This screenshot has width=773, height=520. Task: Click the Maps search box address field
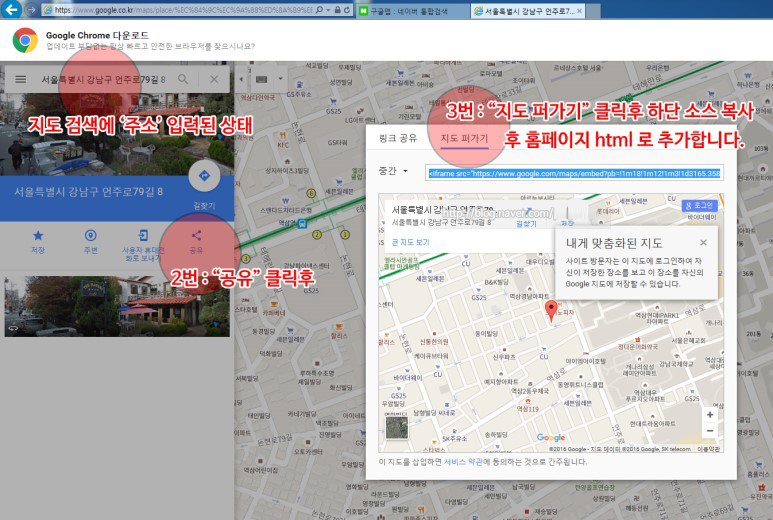pos(103,79)
